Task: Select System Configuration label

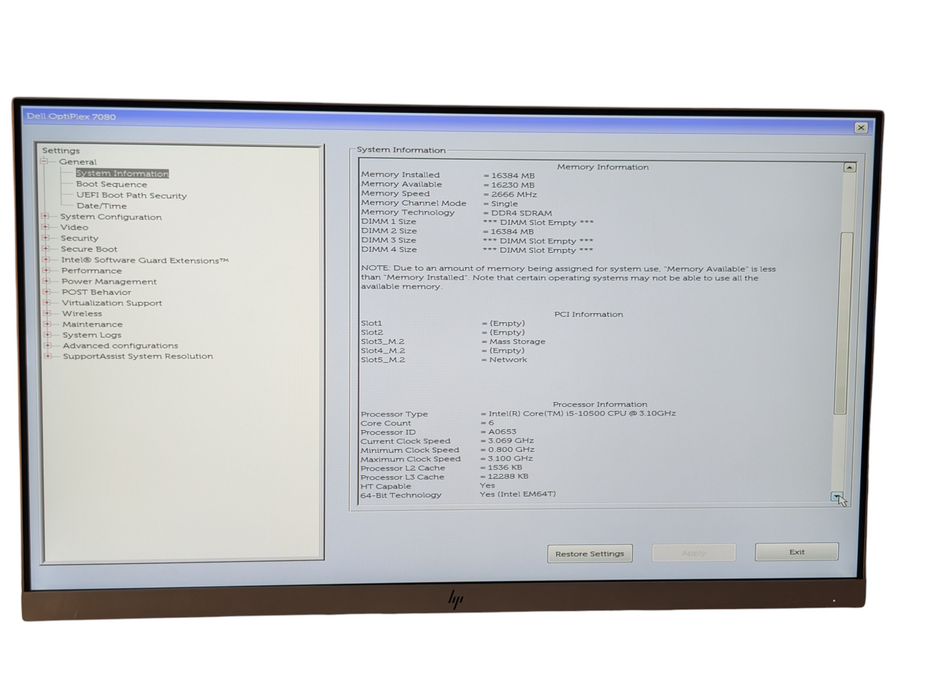Action: (x=111, y=217)
